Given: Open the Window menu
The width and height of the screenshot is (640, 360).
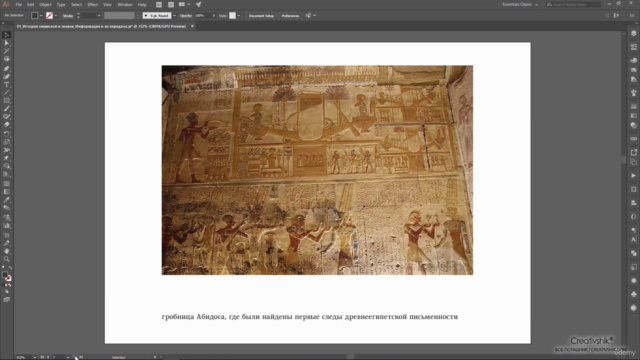Looking at the screenshot, I should click(x=124, y=4).
